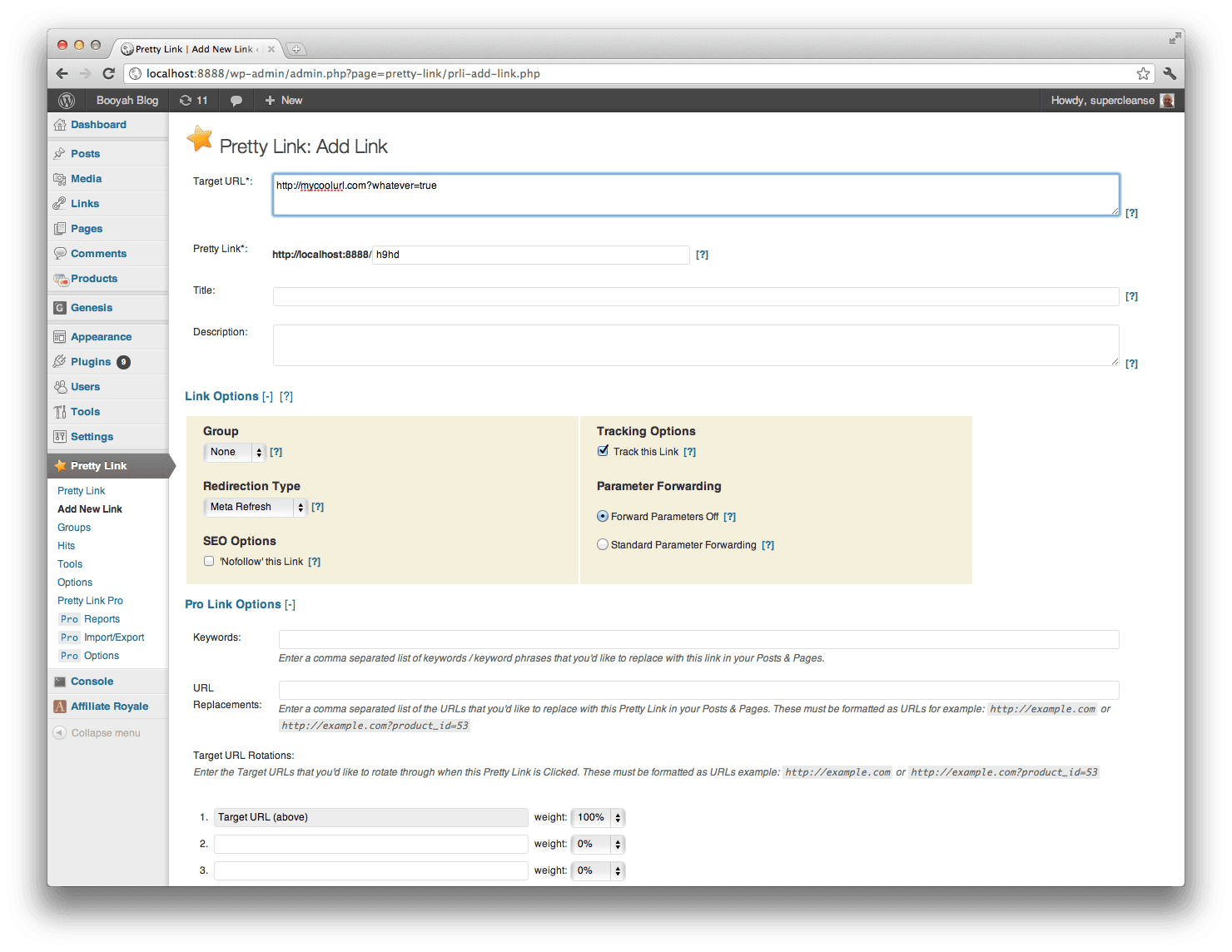Open help link beside Redirection Type dropdown
Viewport: 1232px width, 952px height.
(317, 507)
